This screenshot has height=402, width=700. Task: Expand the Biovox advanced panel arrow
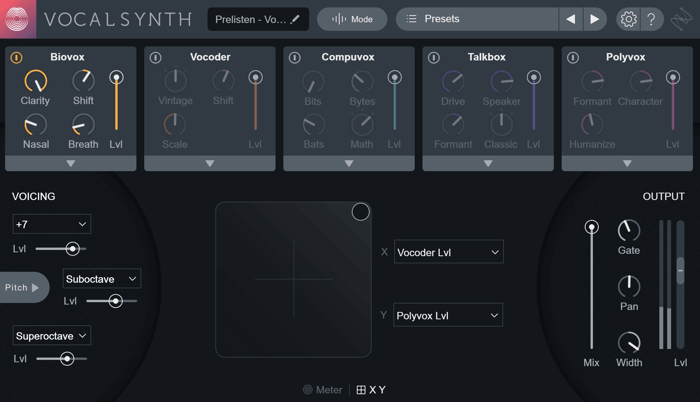pos(71,163)
